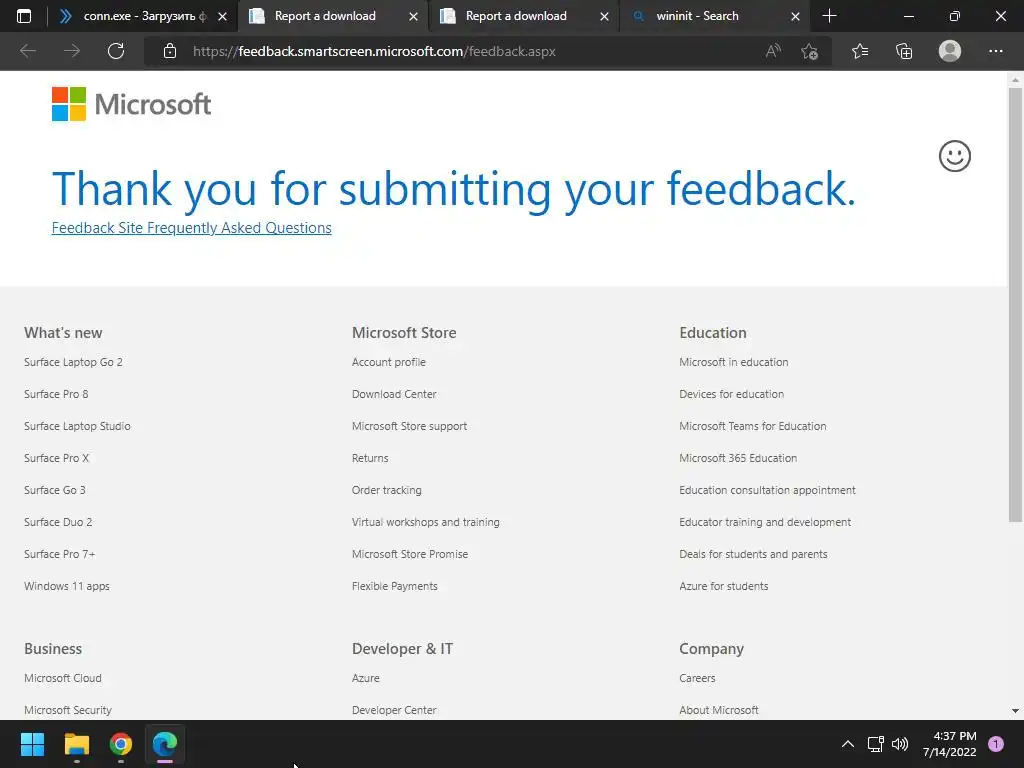The width and height of the screenshot is (1024, 768).
Task: Open Read aloud icon in address bar
Action: 773,51
